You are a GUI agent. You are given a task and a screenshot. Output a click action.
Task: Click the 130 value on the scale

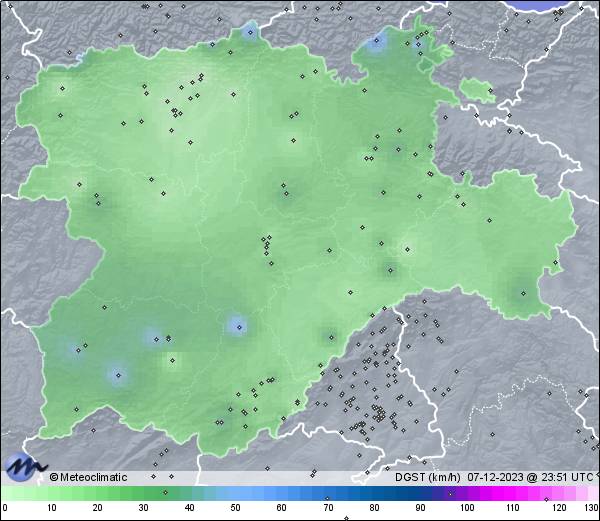click(x=592, y=508)
